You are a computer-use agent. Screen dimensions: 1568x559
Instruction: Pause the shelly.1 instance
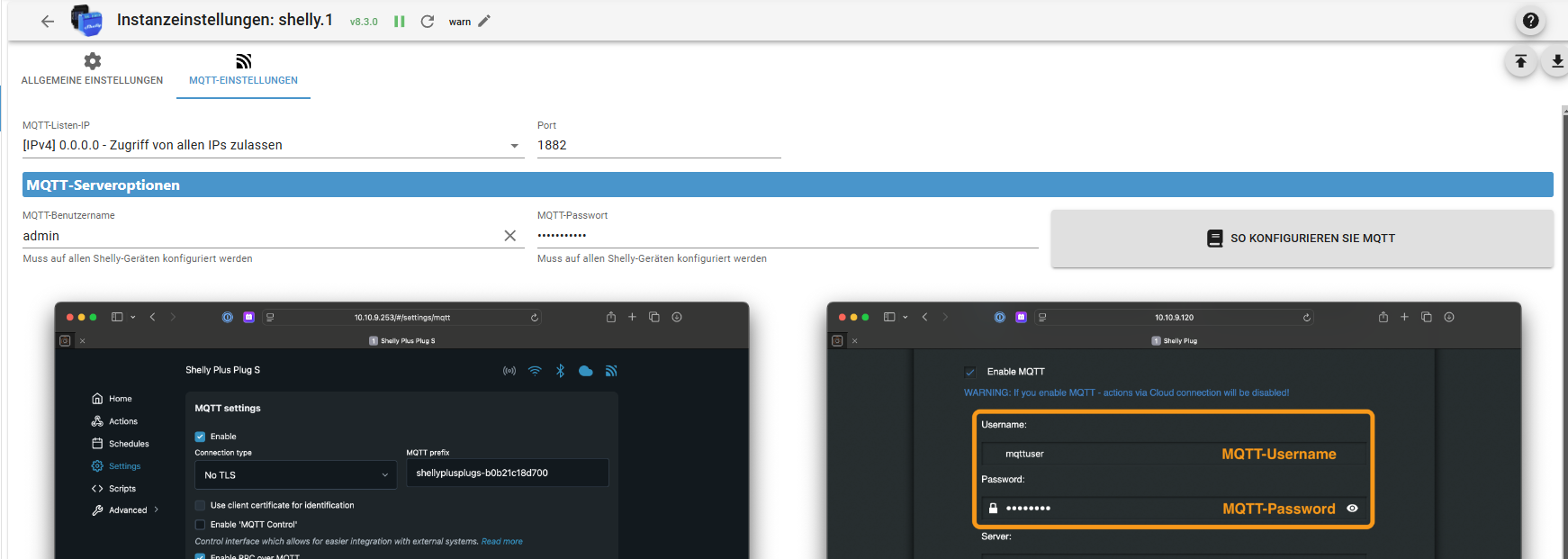point(399,21)
